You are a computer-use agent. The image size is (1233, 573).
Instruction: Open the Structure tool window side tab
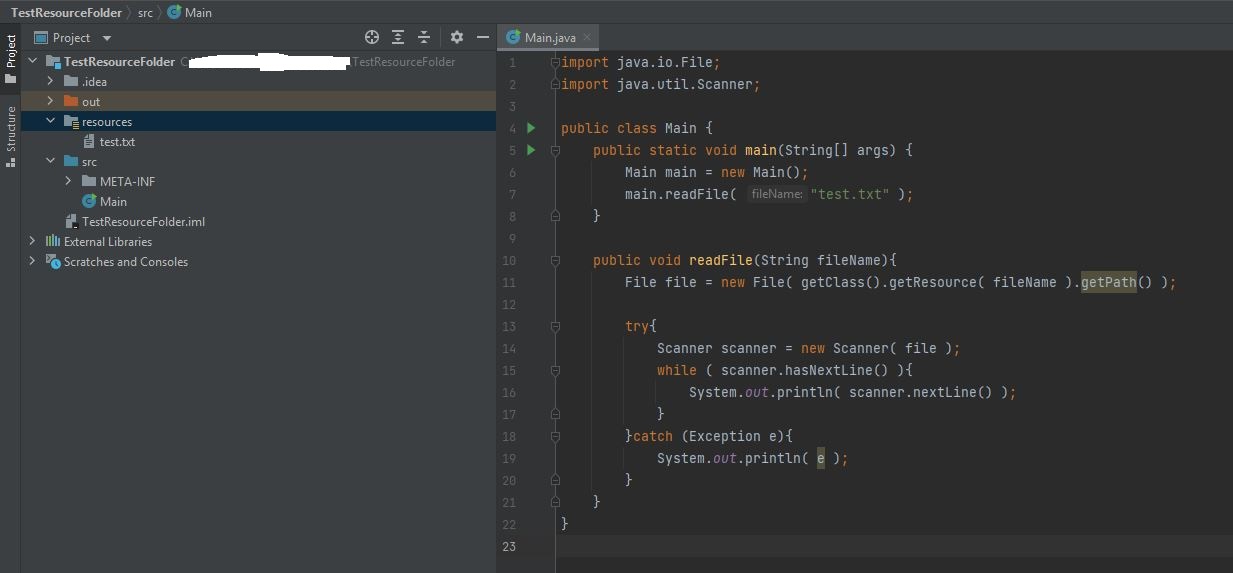[x=10, y=137]
